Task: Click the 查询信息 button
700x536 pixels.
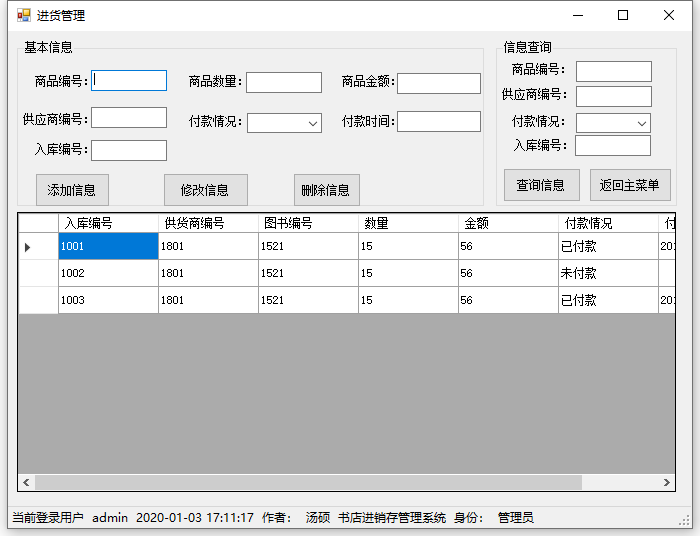Action: click(x=542, y=185)
